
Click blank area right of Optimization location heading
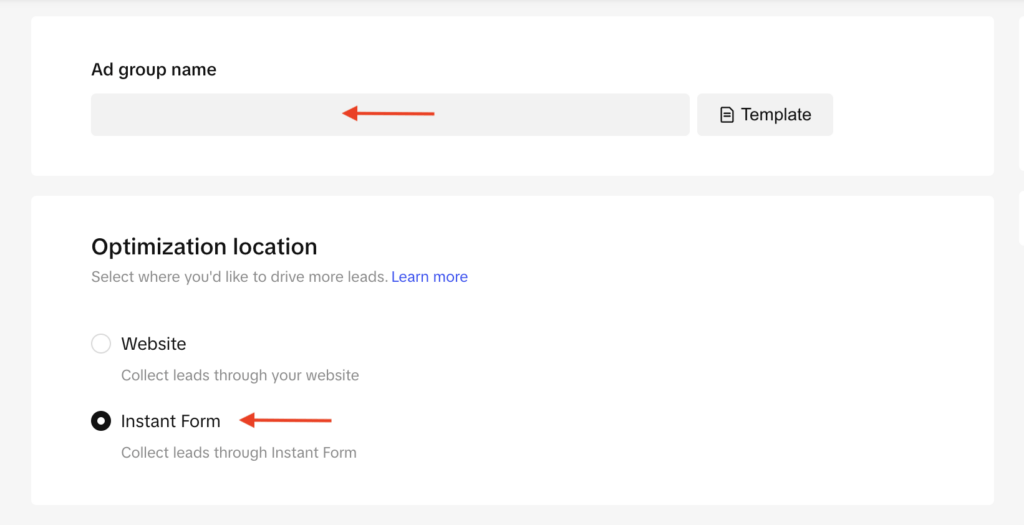coord(650,247)
